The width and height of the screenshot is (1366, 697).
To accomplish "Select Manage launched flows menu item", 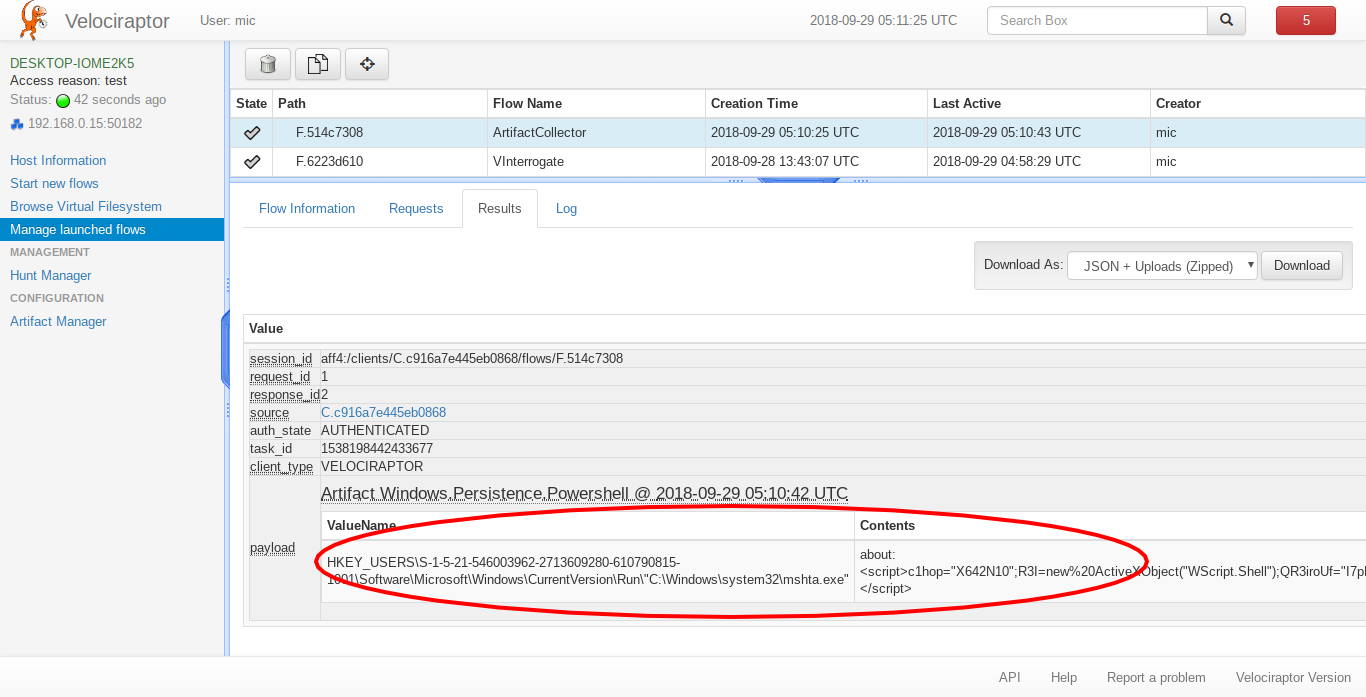I will 112,229.
